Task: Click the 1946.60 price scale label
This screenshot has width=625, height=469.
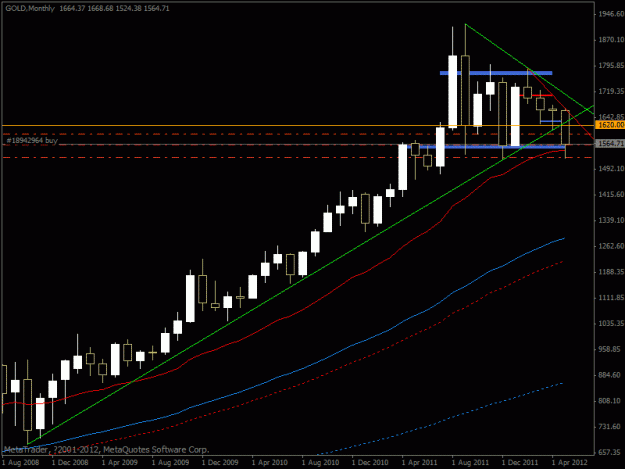Action: point(611,14)
